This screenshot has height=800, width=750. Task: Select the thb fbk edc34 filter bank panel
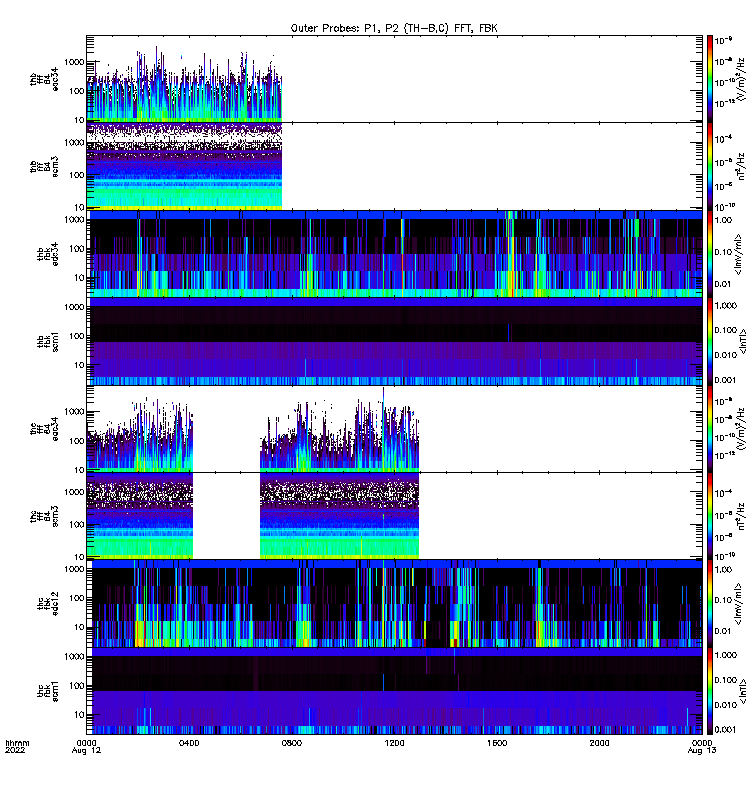tap(394, 254)
